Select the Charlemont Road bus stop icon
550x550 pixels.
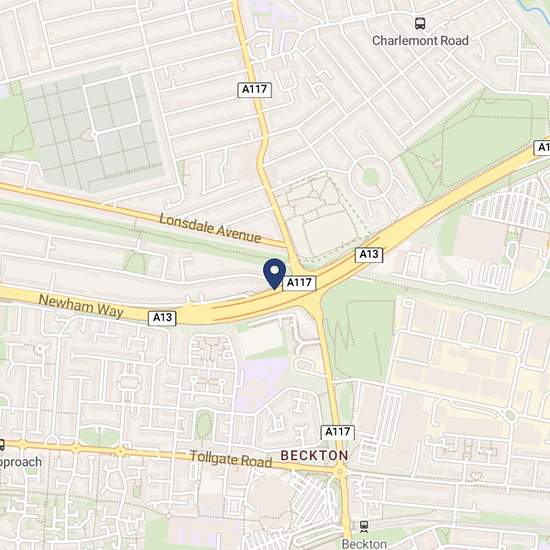[x=420, y=24]
